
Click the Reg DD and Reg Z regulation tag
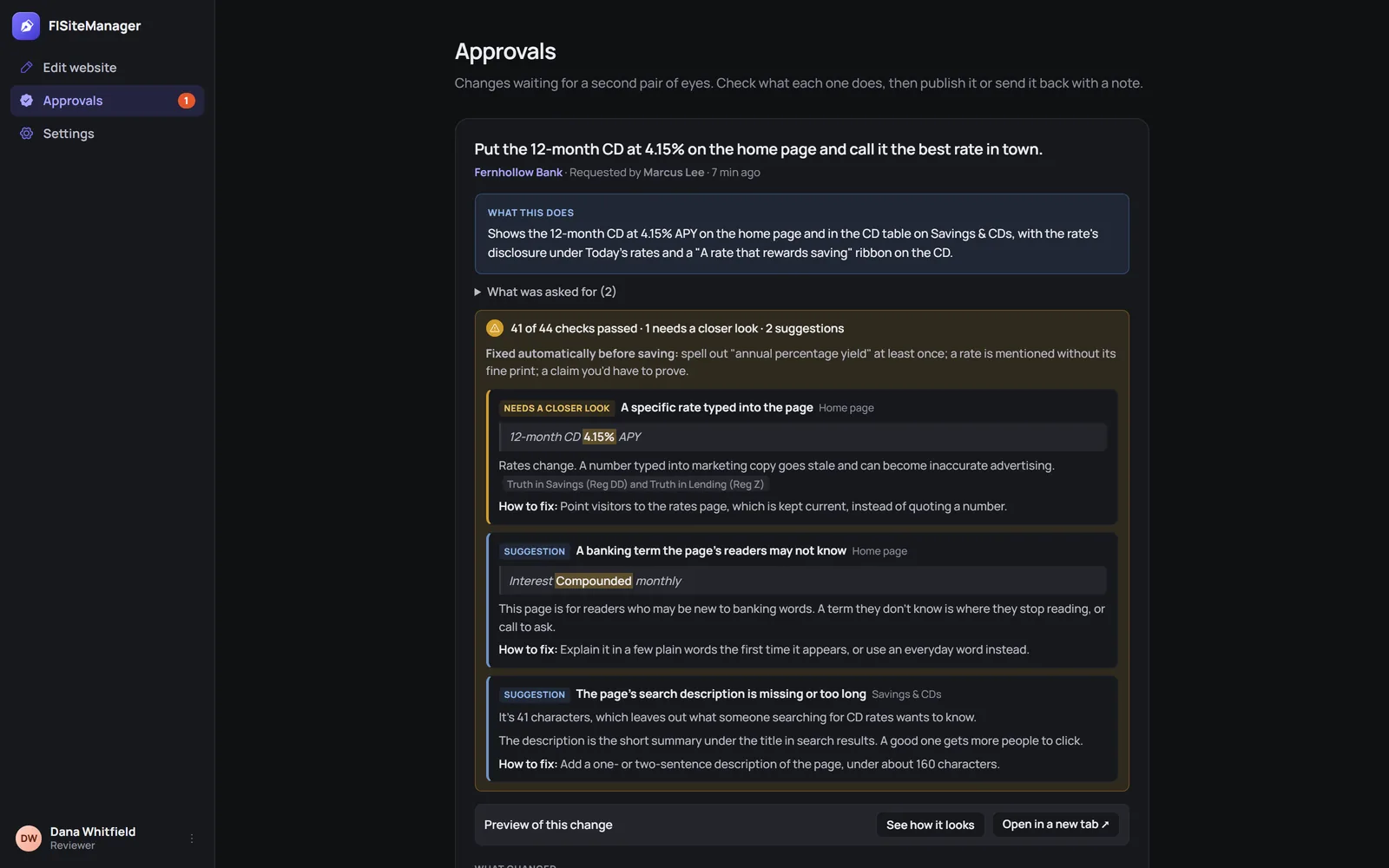[x=635, y=484]
